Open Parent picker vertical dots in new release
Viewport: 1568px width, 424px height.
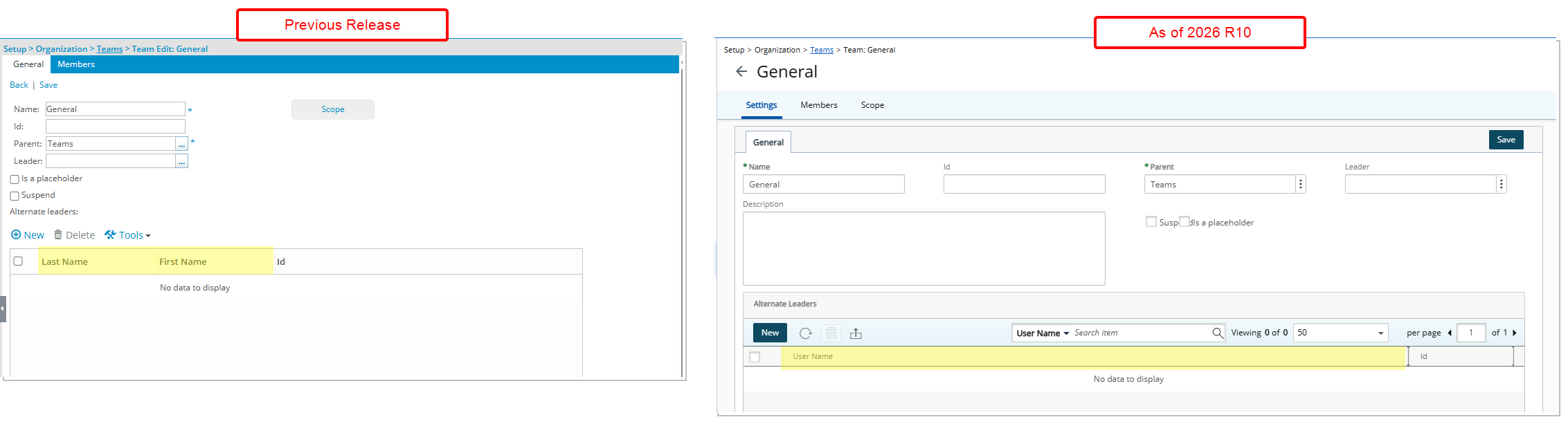pyautogui.click(x=1301, y=184)
